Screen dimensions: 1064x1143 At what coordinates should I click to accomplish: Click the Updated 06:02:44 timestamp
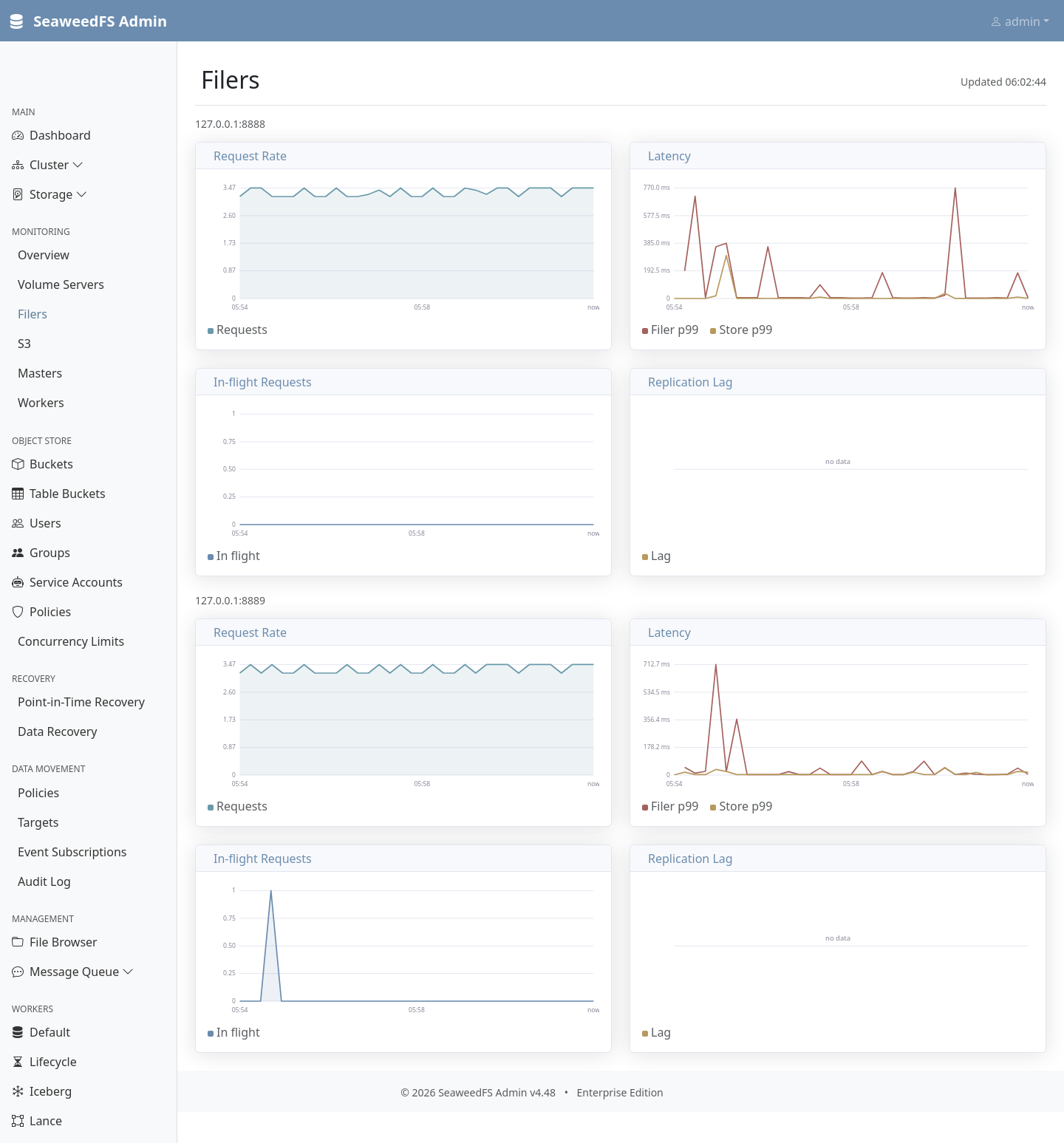click(x=1003, y=82)
